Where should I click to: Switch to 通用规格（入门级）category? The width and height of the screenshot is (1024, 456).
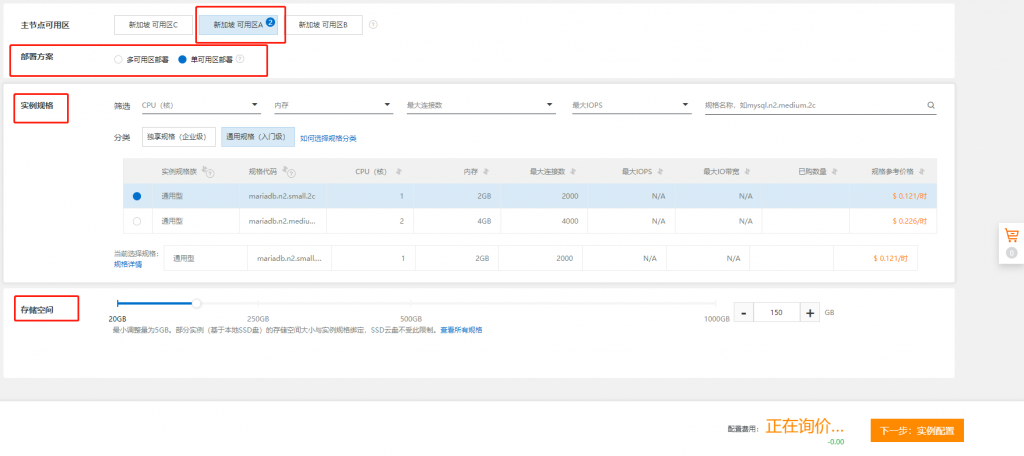point(258,137)
